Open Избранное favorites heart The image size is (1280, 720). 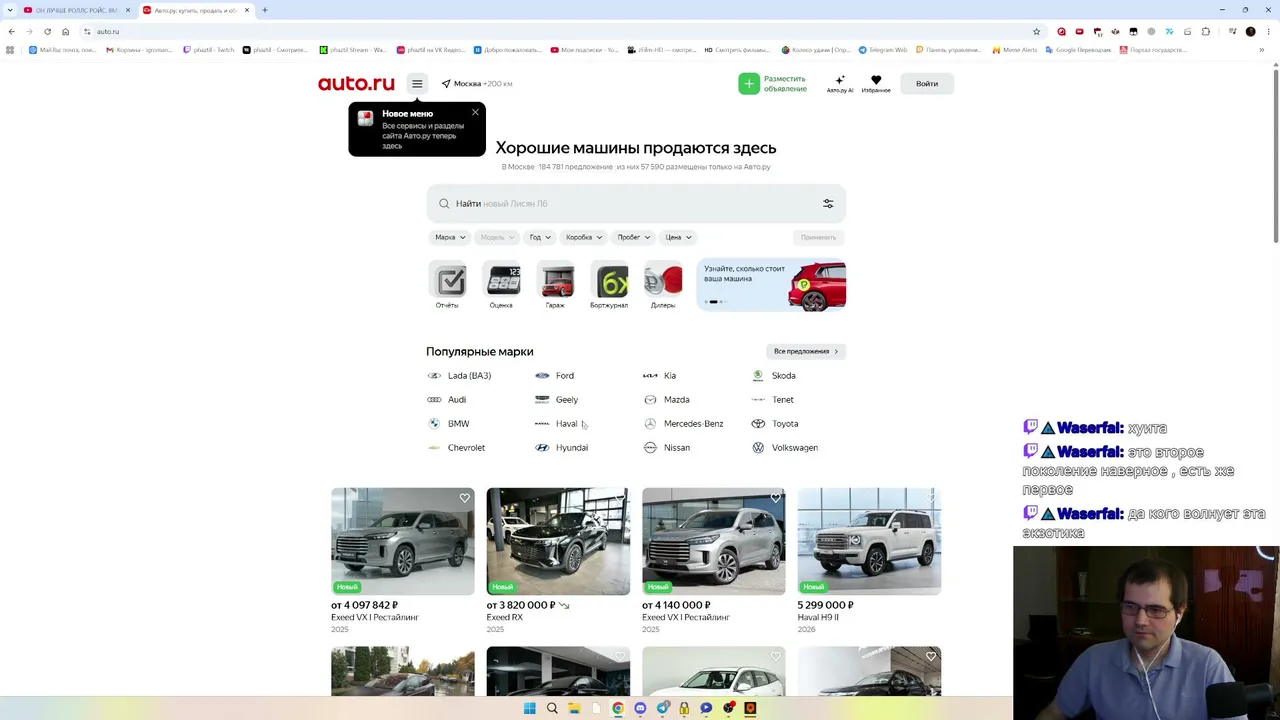[876, 84]
